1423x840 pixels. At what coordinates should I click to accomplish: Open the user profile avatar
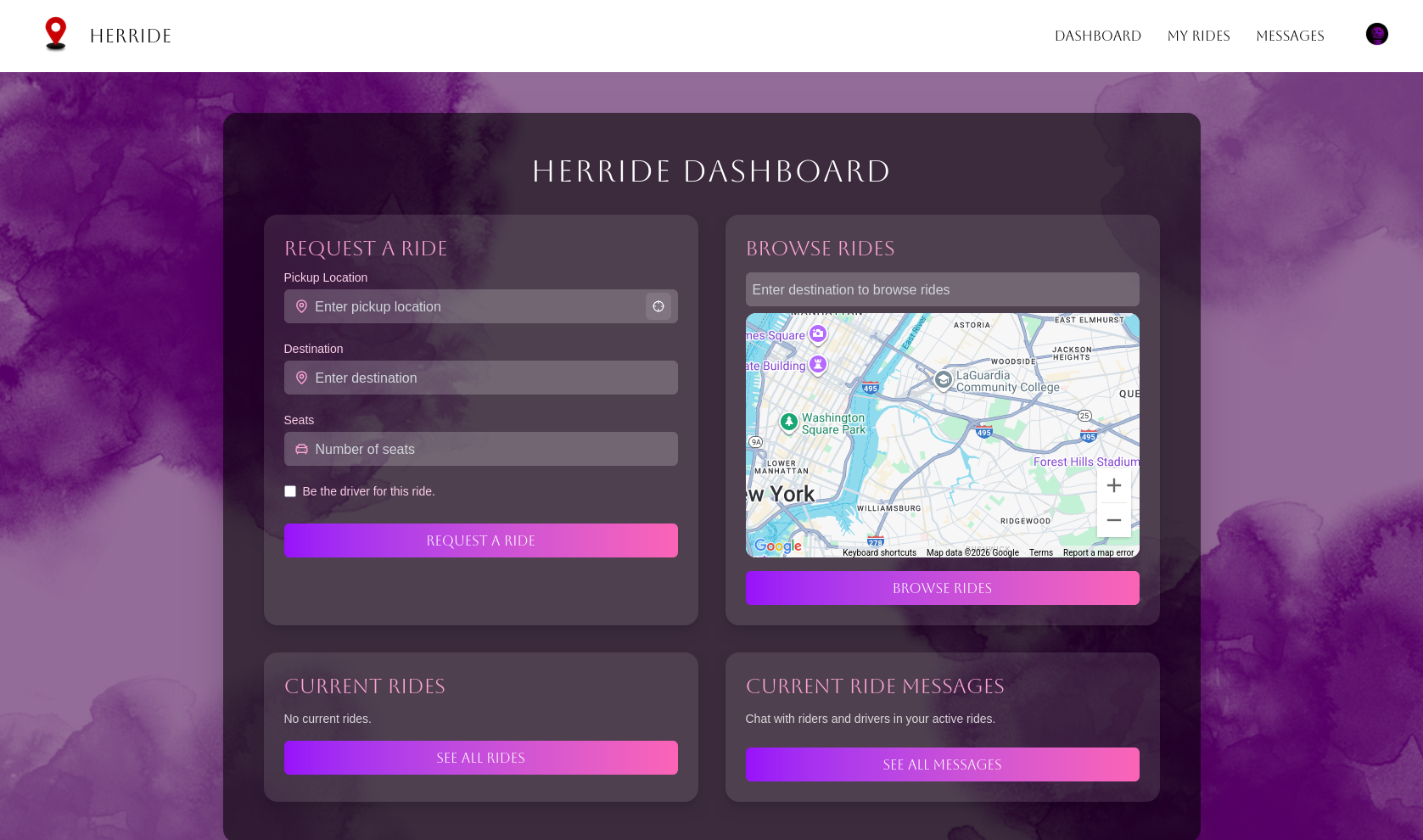1376,34
